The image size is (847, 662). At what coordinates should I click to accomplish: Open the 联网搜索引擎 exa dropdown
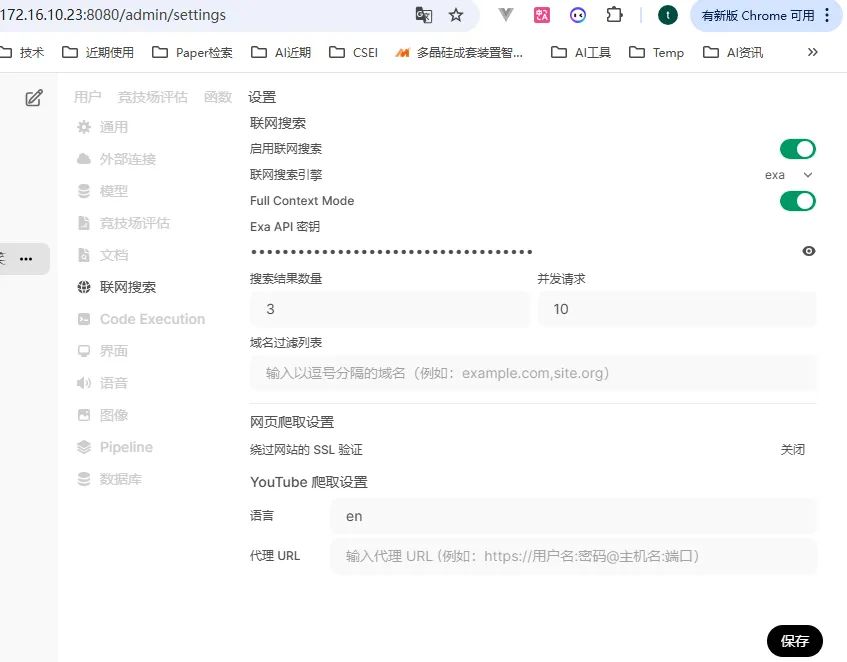tap(788, 175)
